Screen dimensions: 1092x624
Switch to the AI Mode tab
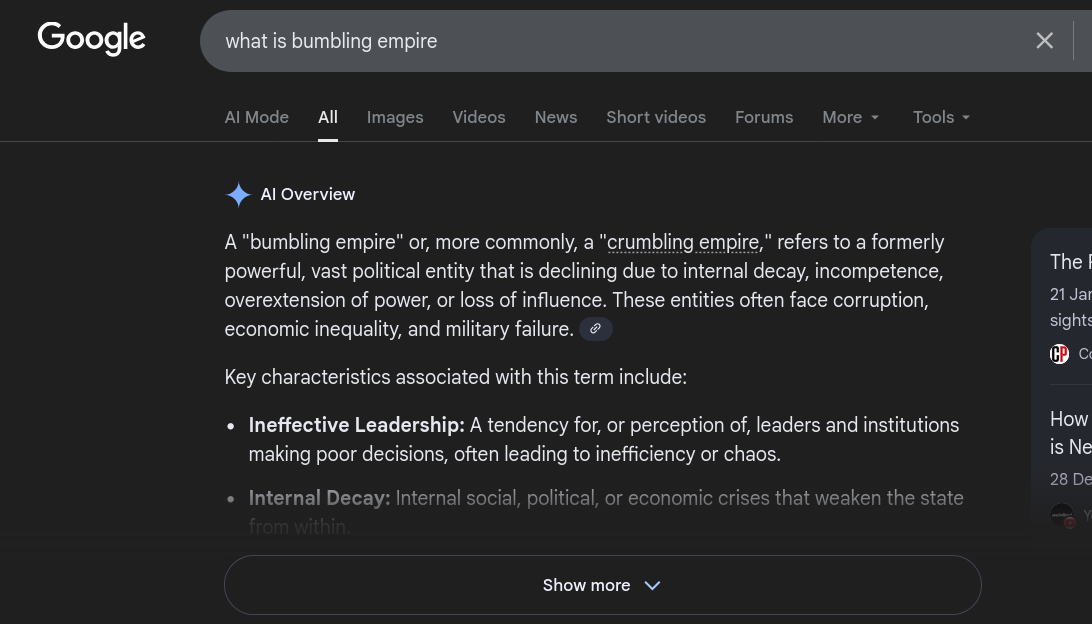coord(256,117)
